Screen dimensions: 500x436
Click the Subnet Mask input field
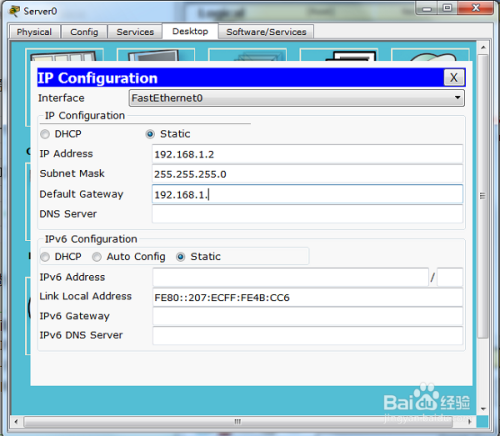coord(307,174)
